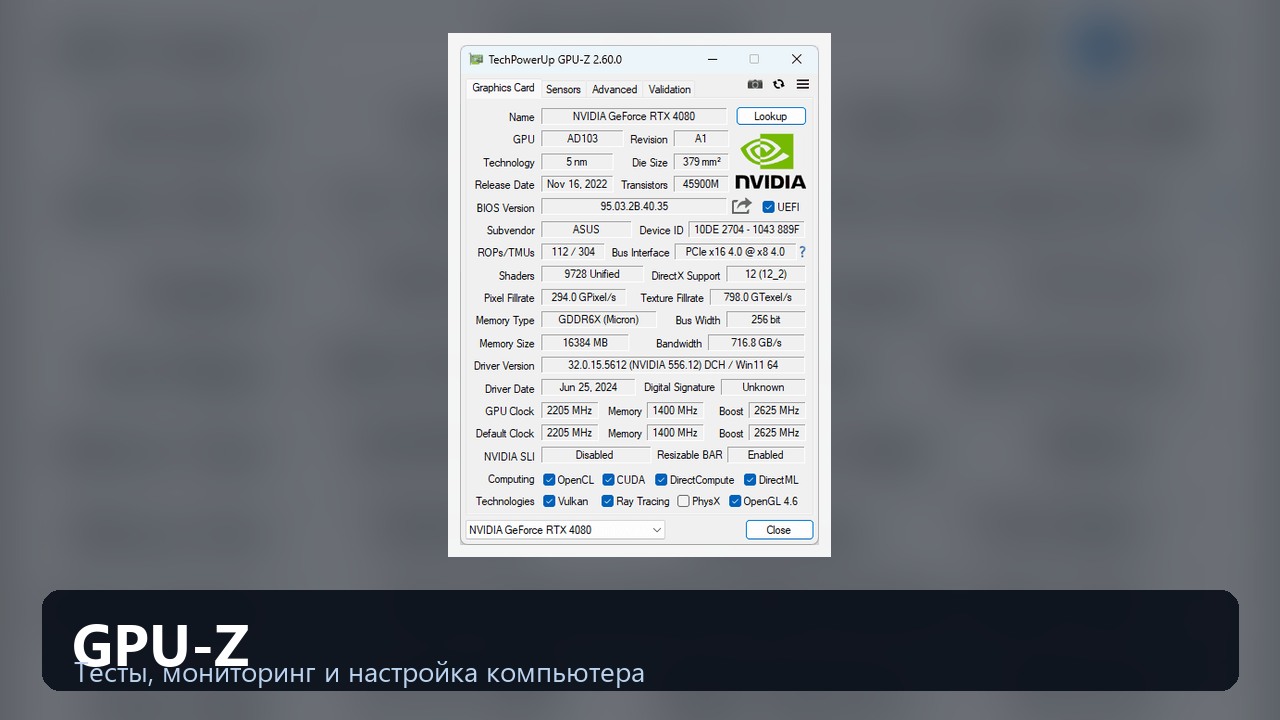
Task: Switch to the Sensors tab
Action: coord(563,89)
